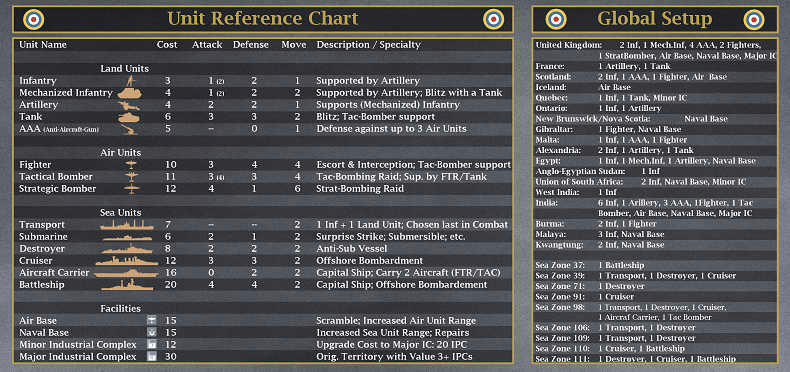Select the Sea Zone 37 setup row
The image size is (790, 372).
654,265
